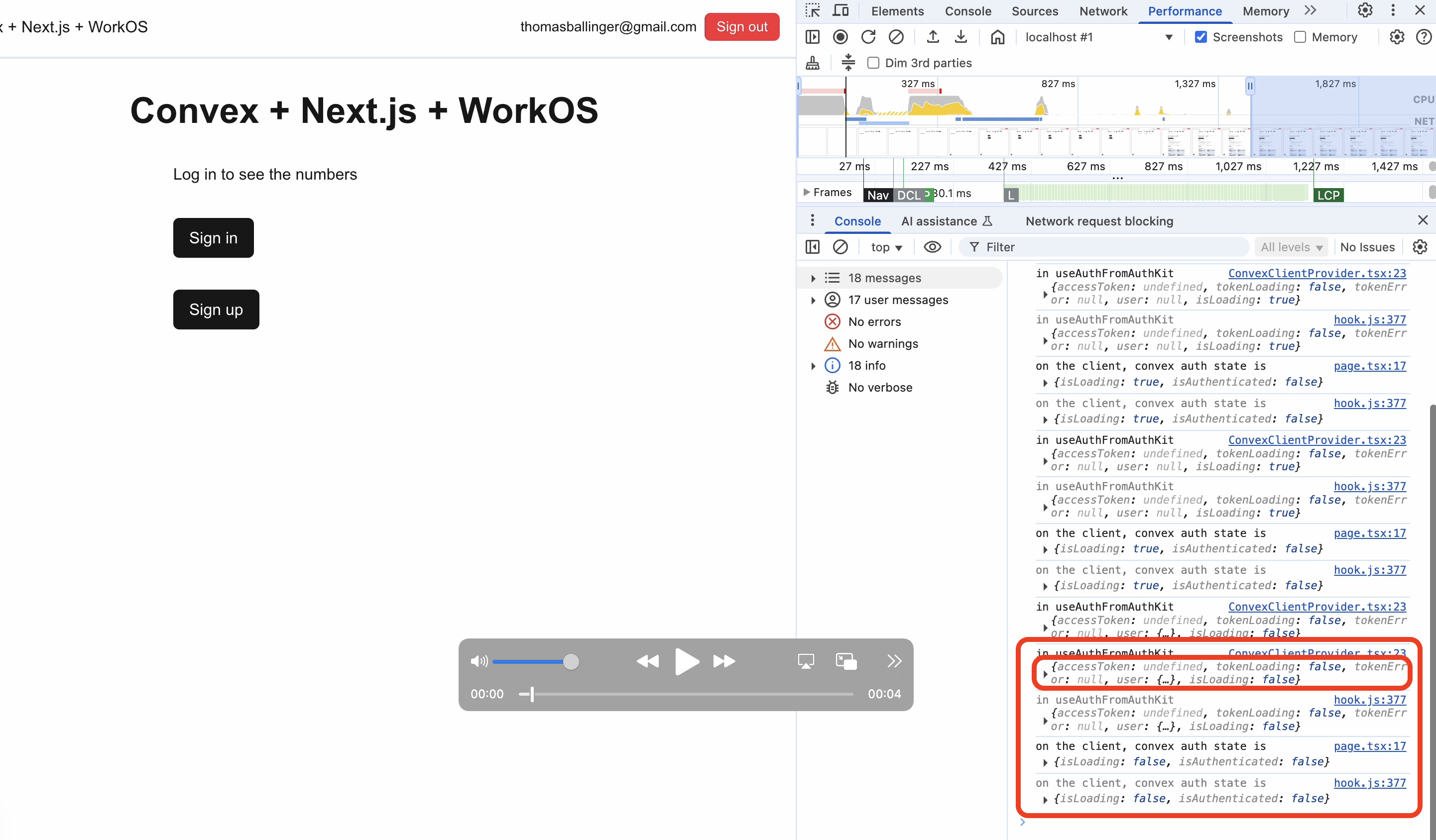
Task: Toggle the Performance sidebar panel icon
Action: point(812,37)
